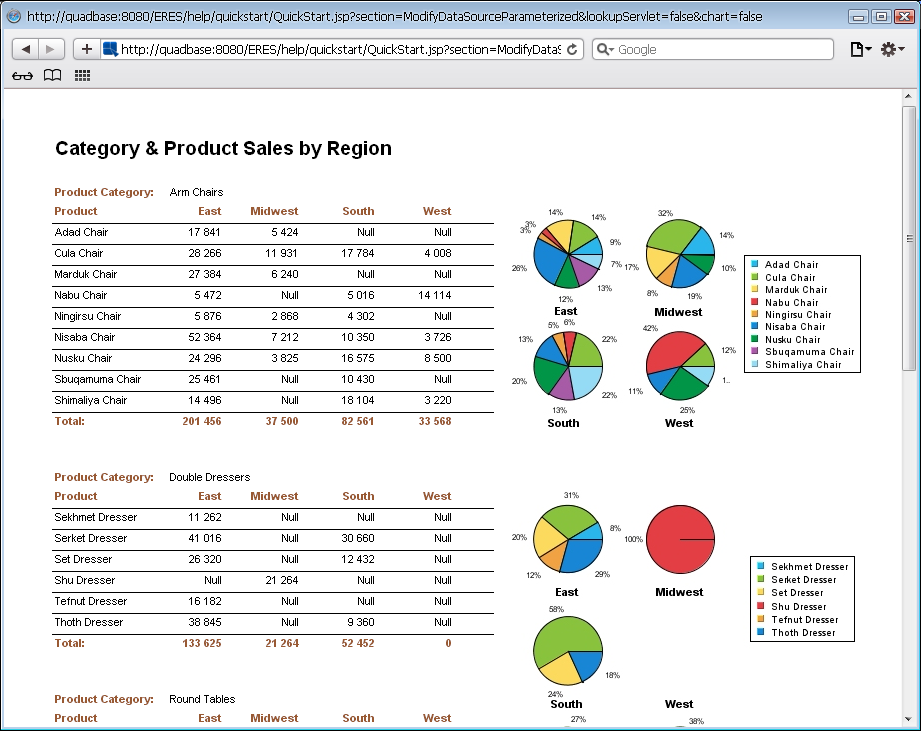Click the Sbuqamuma Chair product row
The image size is (921, 731).
pyautogui.click(x=273, y=379)
